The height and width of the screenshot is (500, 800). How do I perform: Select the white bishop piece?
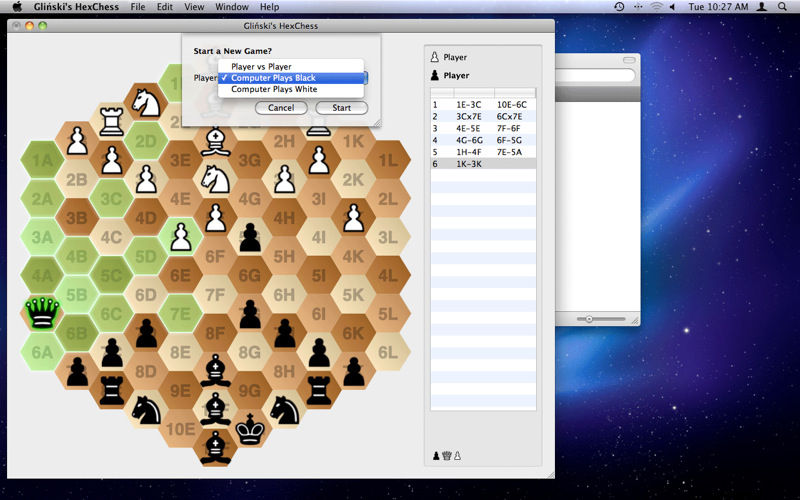click(x=215, y=142)
